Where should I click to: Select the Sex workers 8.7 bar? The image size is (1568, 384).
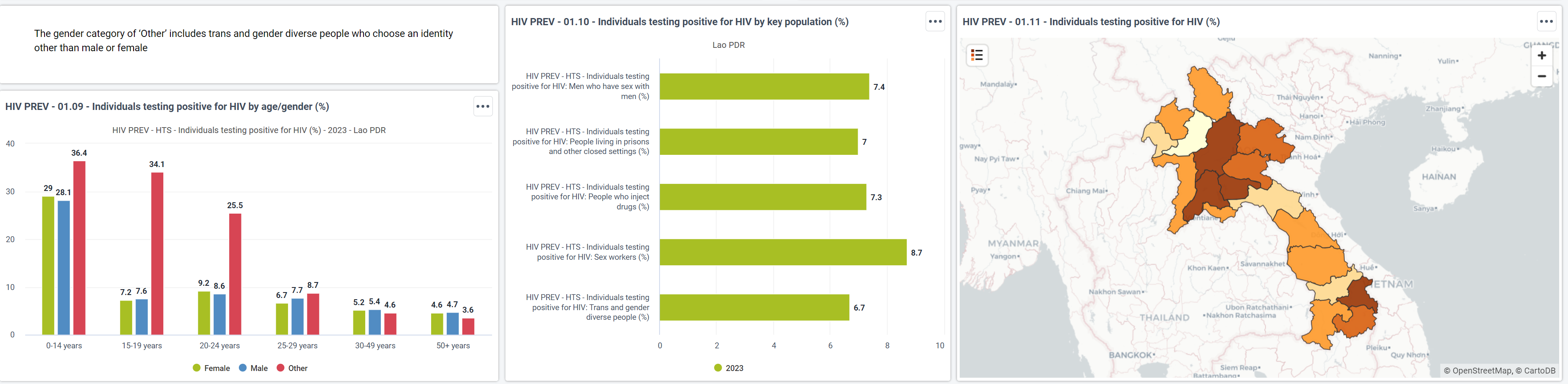tap(783, 252)
